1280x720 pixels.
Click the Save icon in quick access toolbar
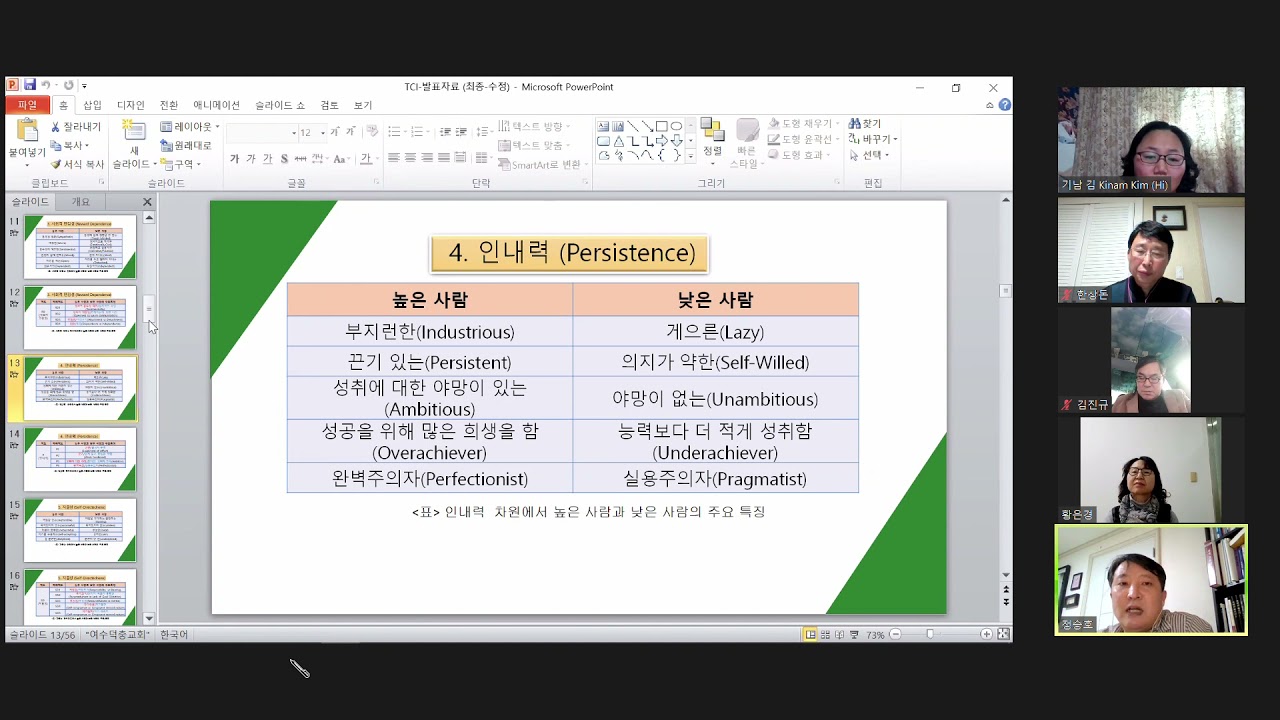coord(30,86)
